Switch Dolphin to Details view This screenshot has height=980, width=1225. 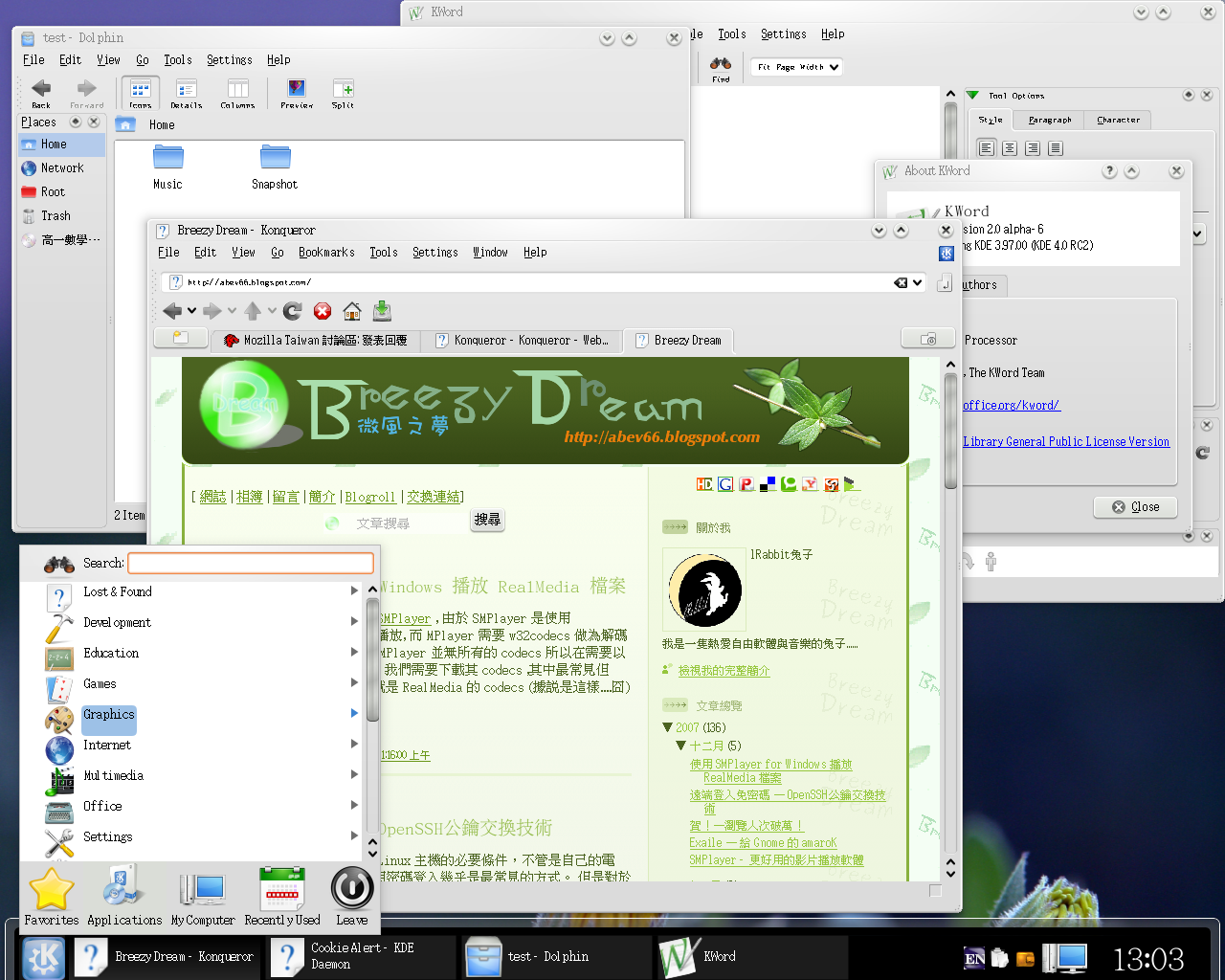pos(187,93)
